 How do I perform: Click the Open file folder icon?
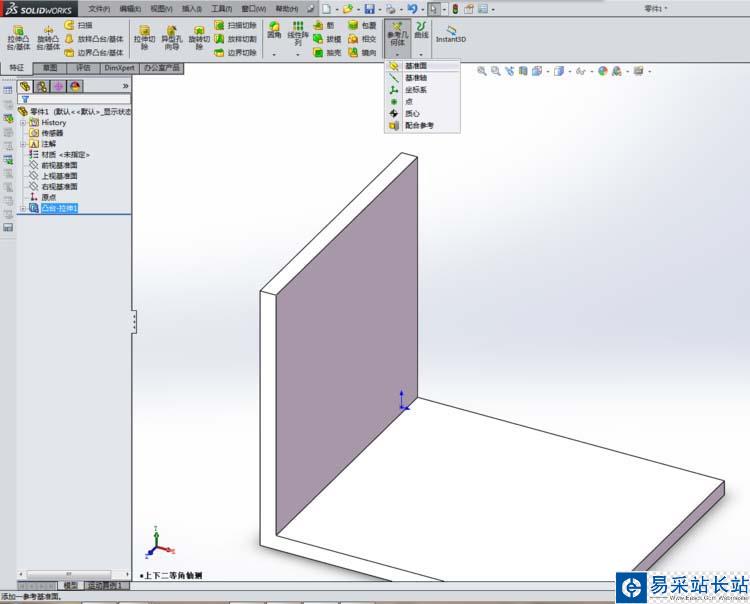[x=348, y=9]
